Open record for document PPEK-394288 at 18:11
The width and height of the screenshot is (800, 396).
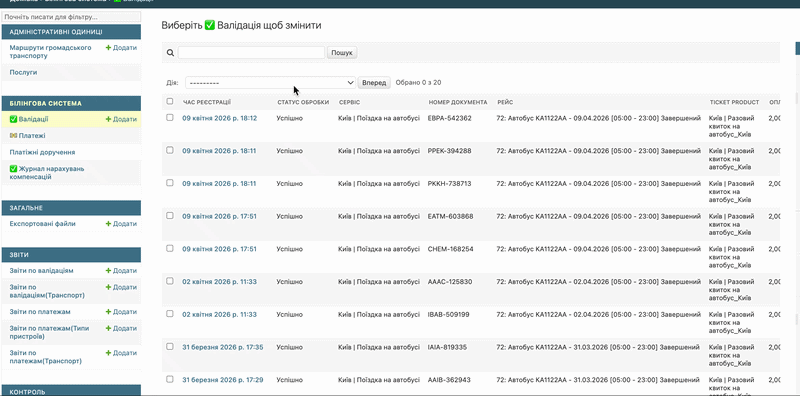pos(219,151)
